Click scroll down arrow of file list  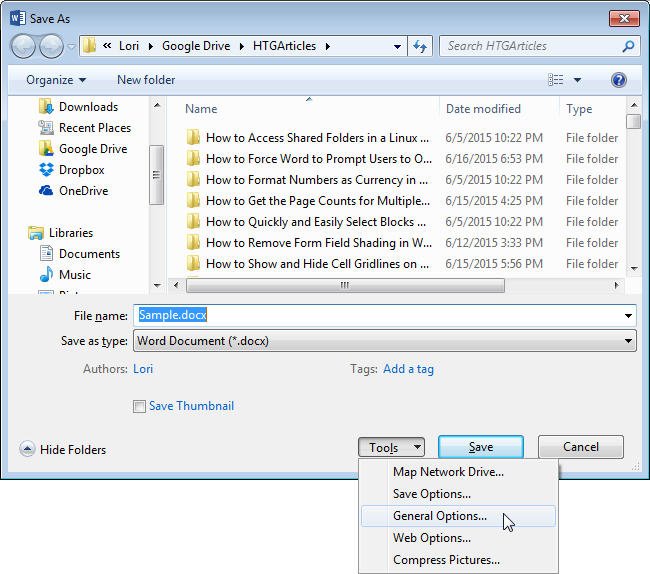pos(634,269)
